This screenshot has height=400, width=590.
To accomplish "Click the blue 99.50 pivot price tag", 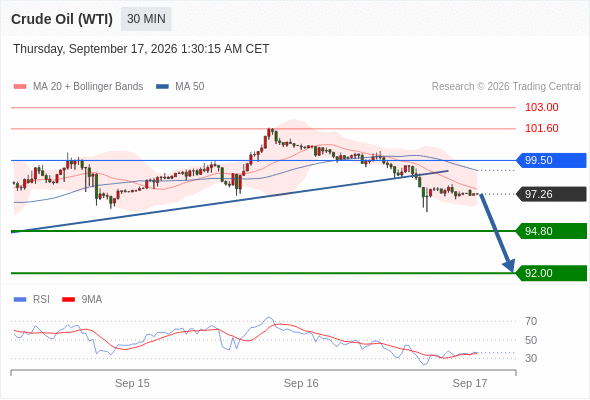I will [551, 160].
